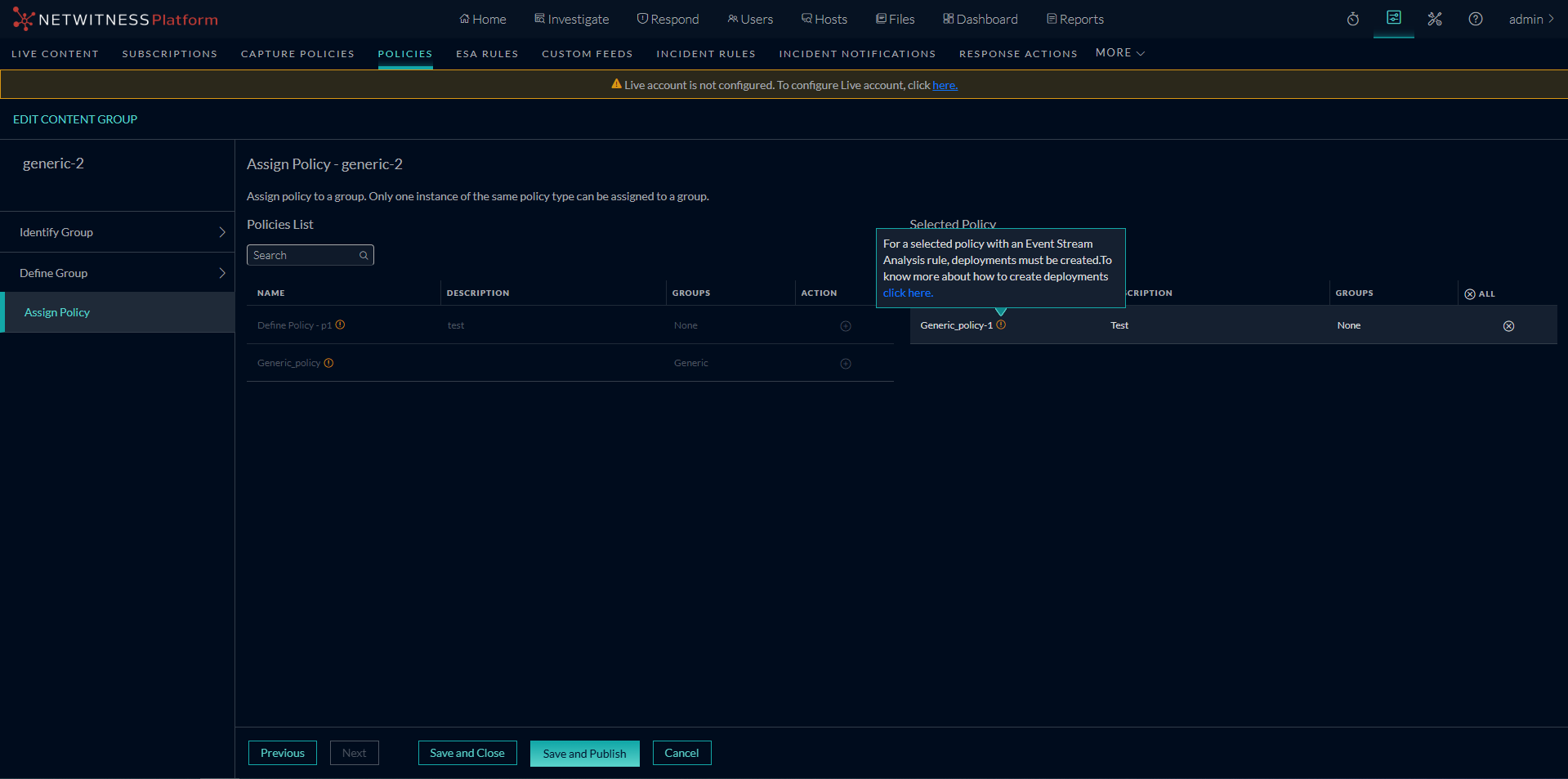Click the timer icon in top bar
This screenshot has height=779, width=1568.
[1353, 19]
